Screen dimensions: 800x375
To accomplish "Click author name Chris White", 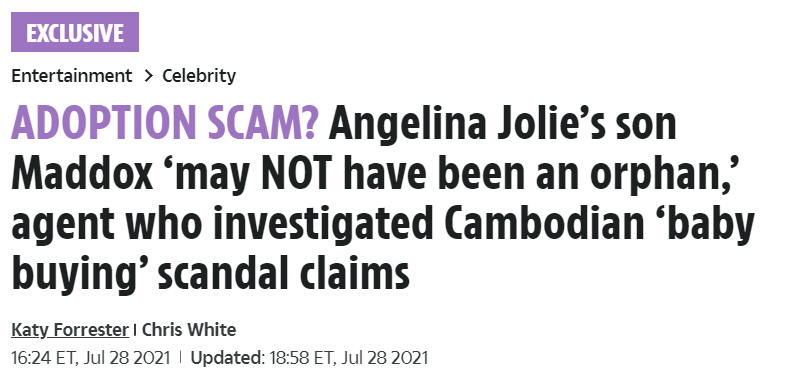I will [189, 330].
